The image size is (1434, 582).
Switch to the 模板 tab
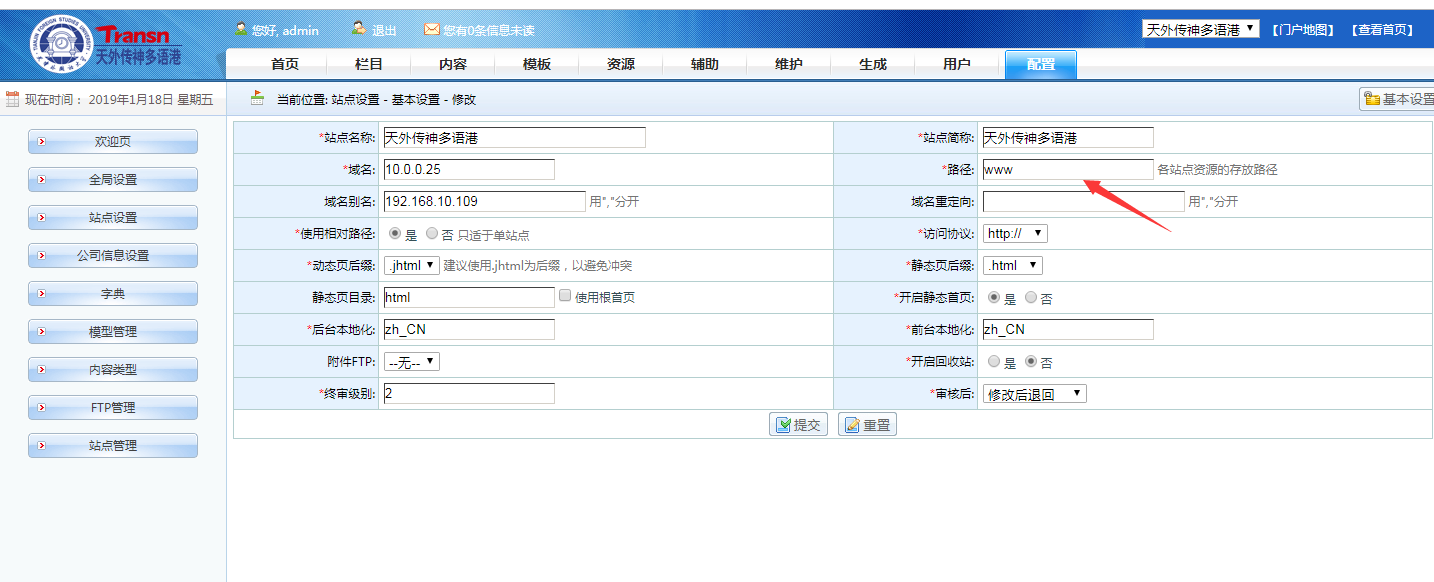(537, 64)
